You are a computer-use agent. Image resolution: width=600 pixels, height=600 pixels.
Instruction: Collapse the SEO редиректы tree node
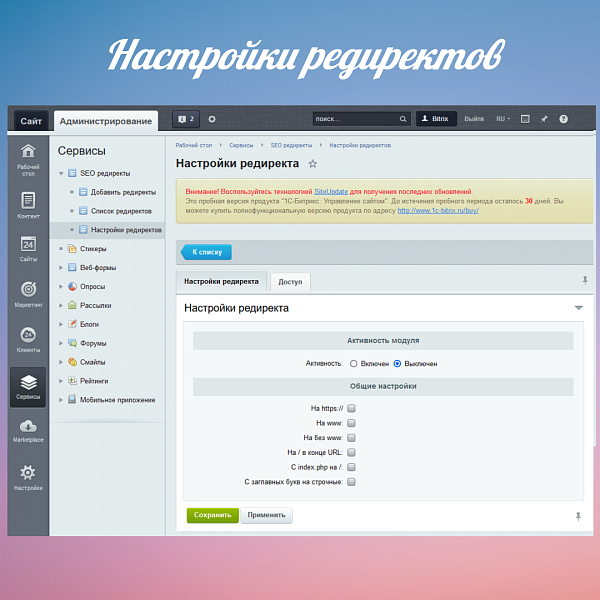(61, 173)
